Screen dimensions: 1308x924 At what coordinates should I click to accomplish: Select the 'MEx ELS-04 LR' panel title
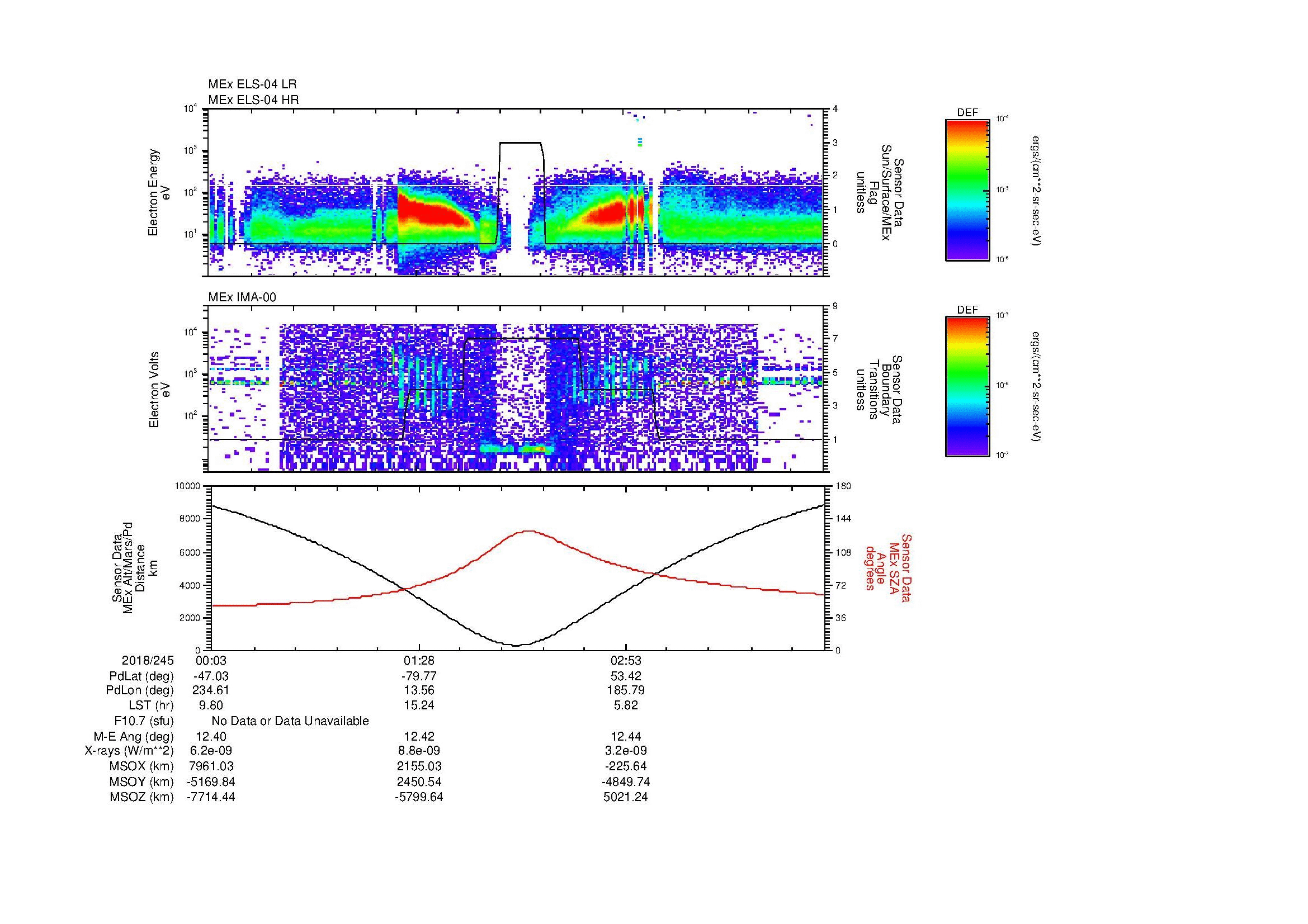click(x=252, y=84)
